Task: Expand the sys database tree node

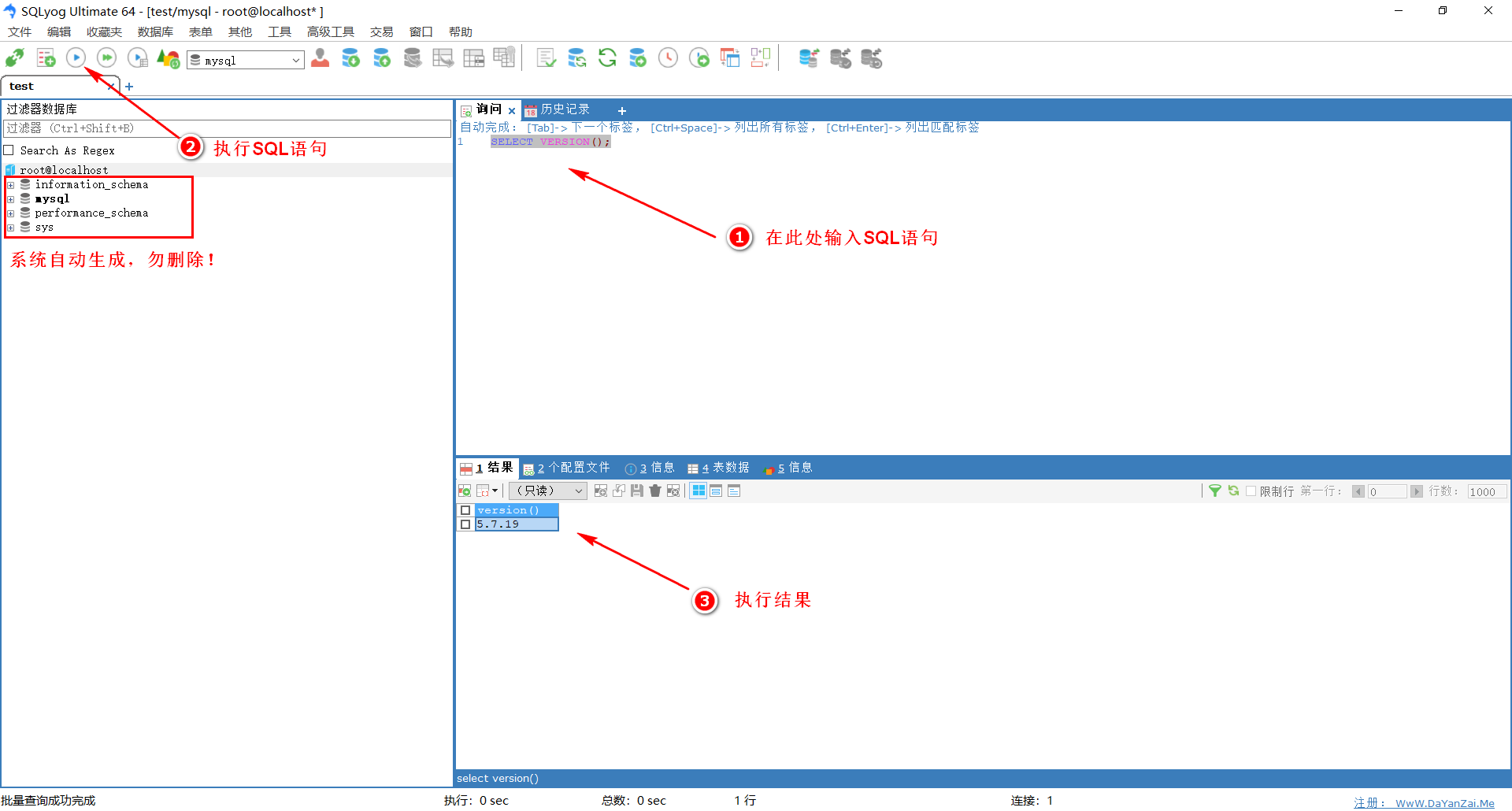Action: pos(11,228)
